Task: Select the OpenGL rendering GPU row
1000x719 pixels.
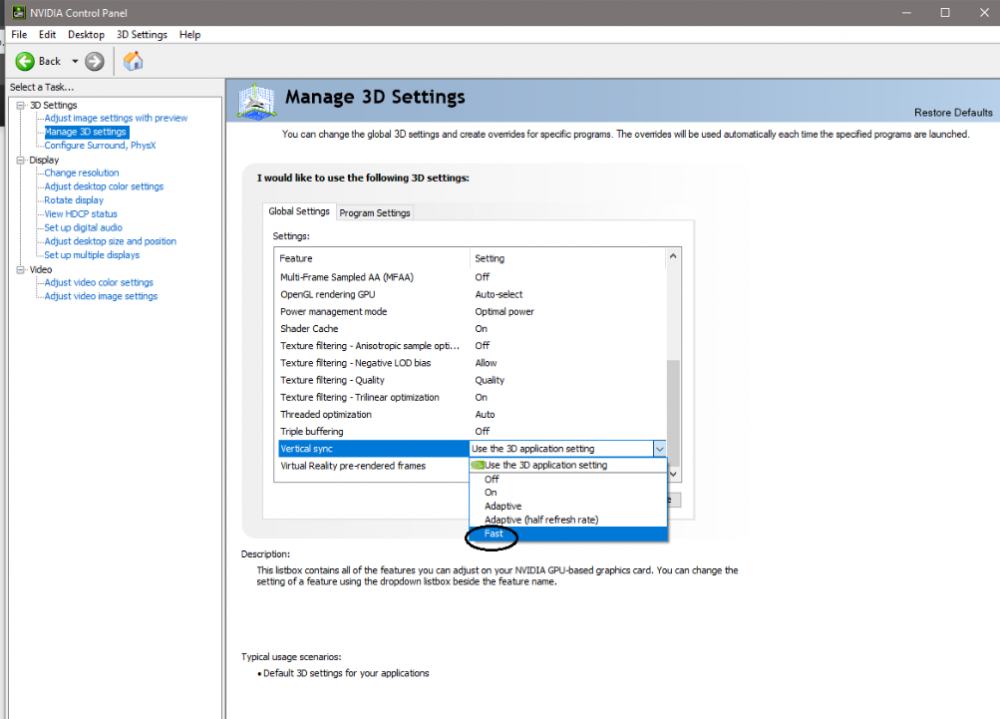Action: 472,295
